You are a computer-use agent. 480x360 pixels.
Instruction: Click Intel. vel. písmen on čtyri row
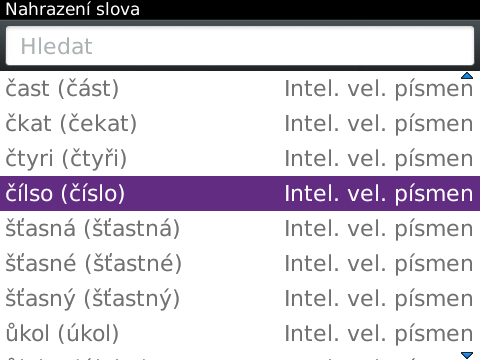pyautogui.click(x=379, y=159)
